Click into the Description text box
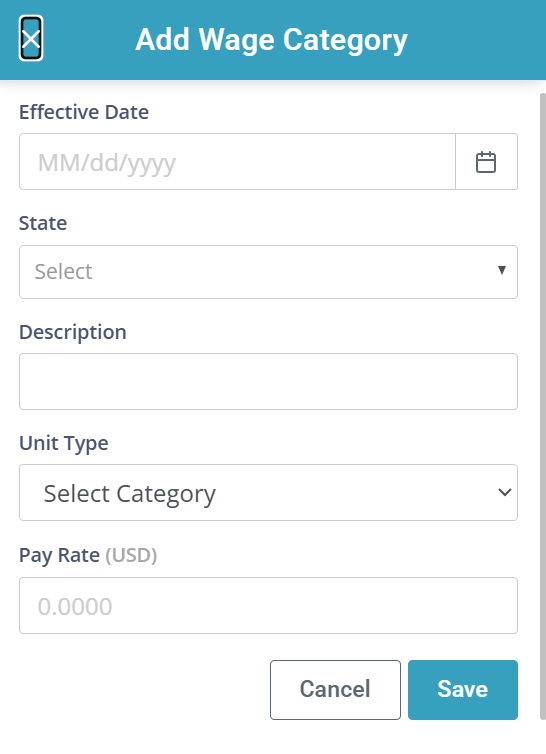This screenshot has height=754, width=546. pyautogui.click(x=268, y=381)
